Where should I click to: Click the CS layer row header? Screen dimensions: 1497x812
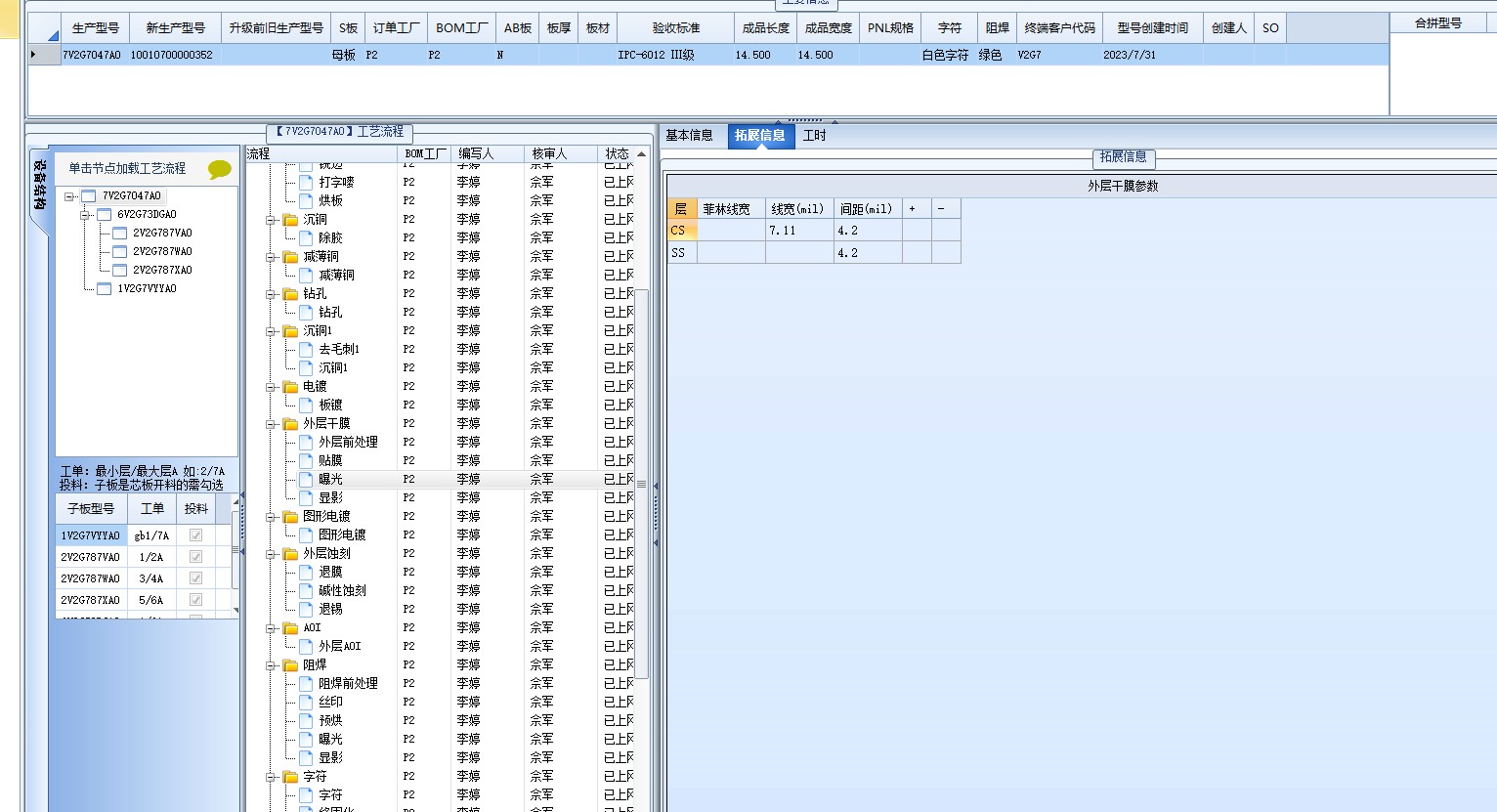coord(682,231)
